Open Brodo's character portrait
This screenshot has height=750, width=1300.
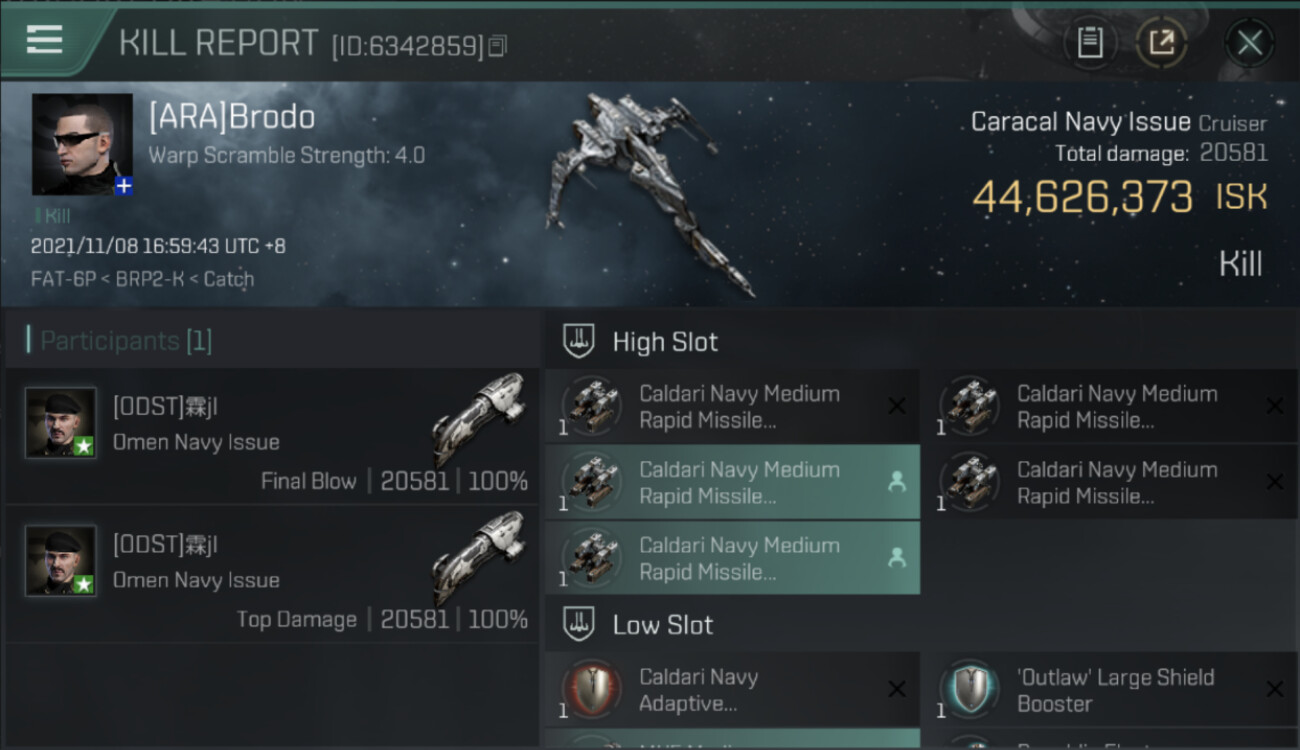pos(82,144)
